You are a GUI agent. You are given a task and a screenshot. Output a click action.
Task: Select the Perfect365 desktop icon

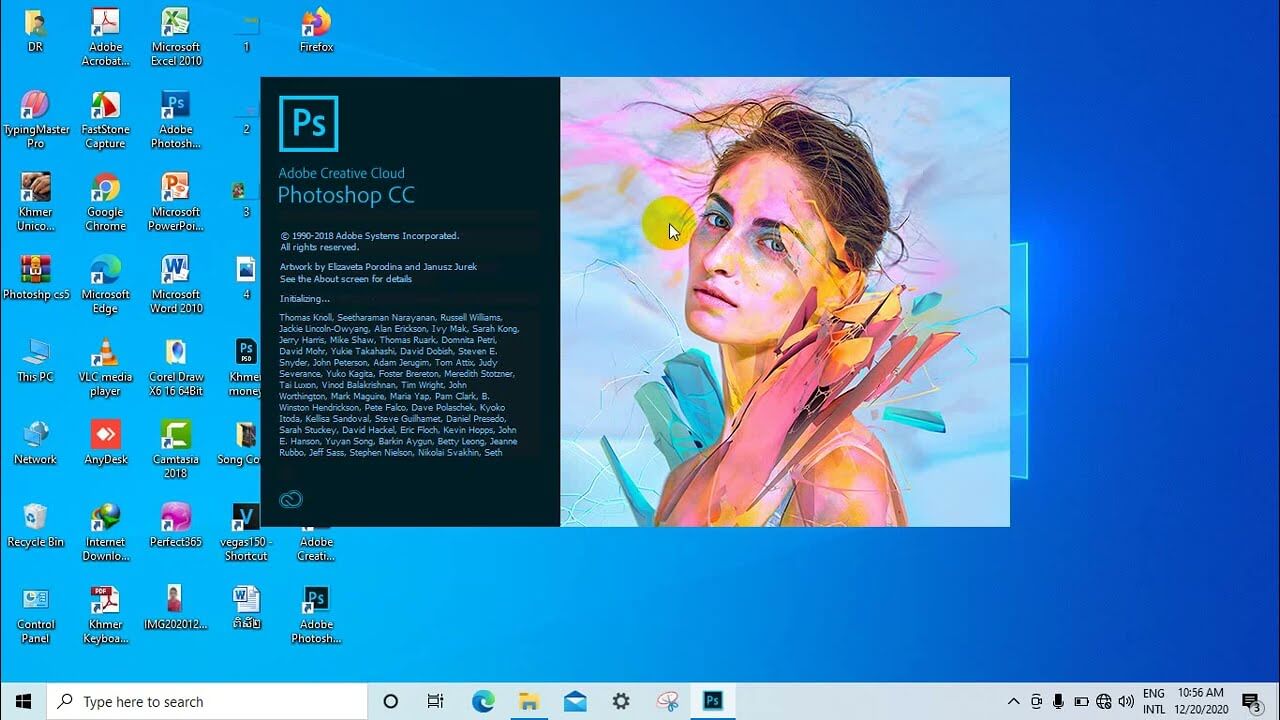coord(176,526)
